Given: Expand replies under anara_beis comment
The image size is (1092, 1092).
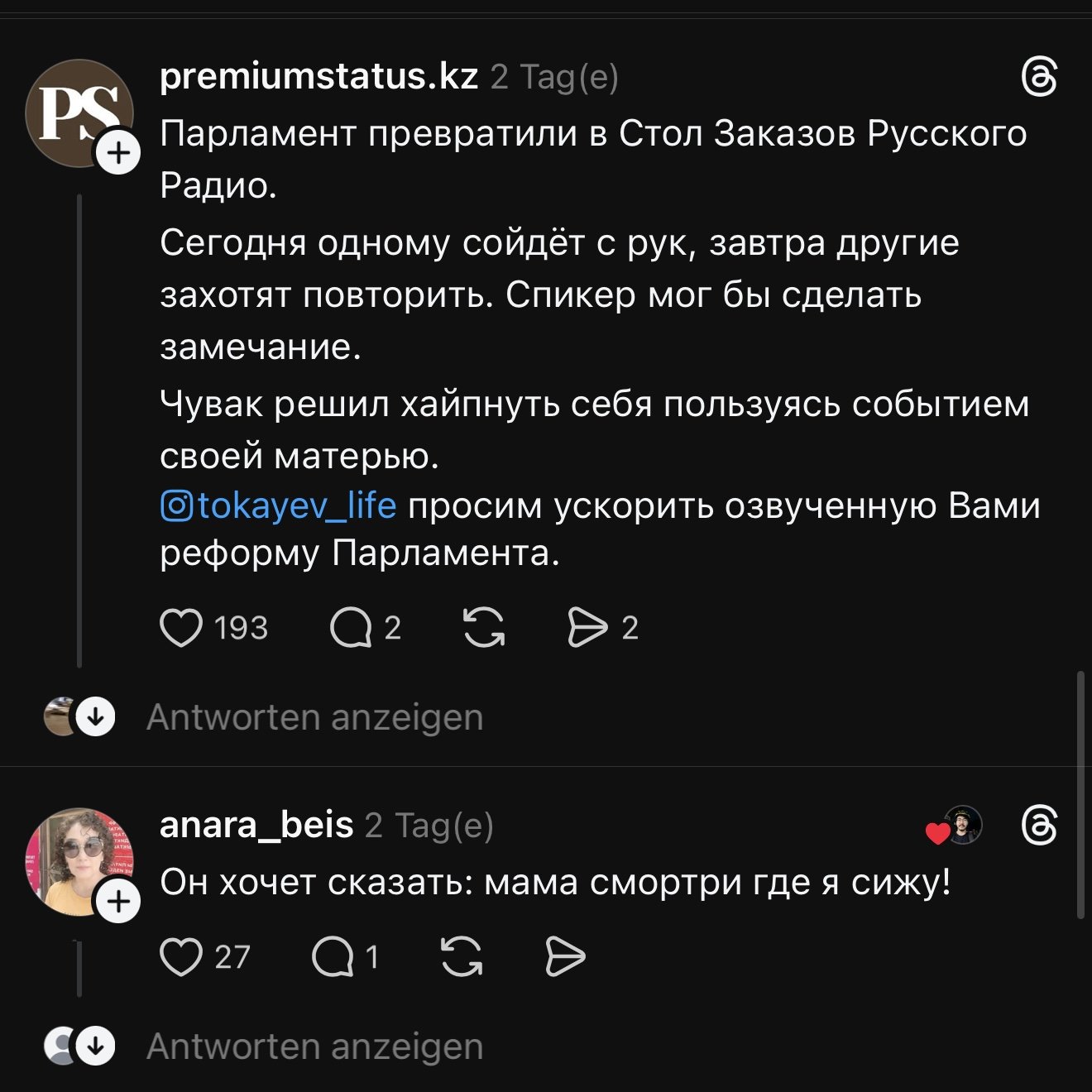Looking at the screenshot, I should pyautogui.click(x=314, y=1046).
